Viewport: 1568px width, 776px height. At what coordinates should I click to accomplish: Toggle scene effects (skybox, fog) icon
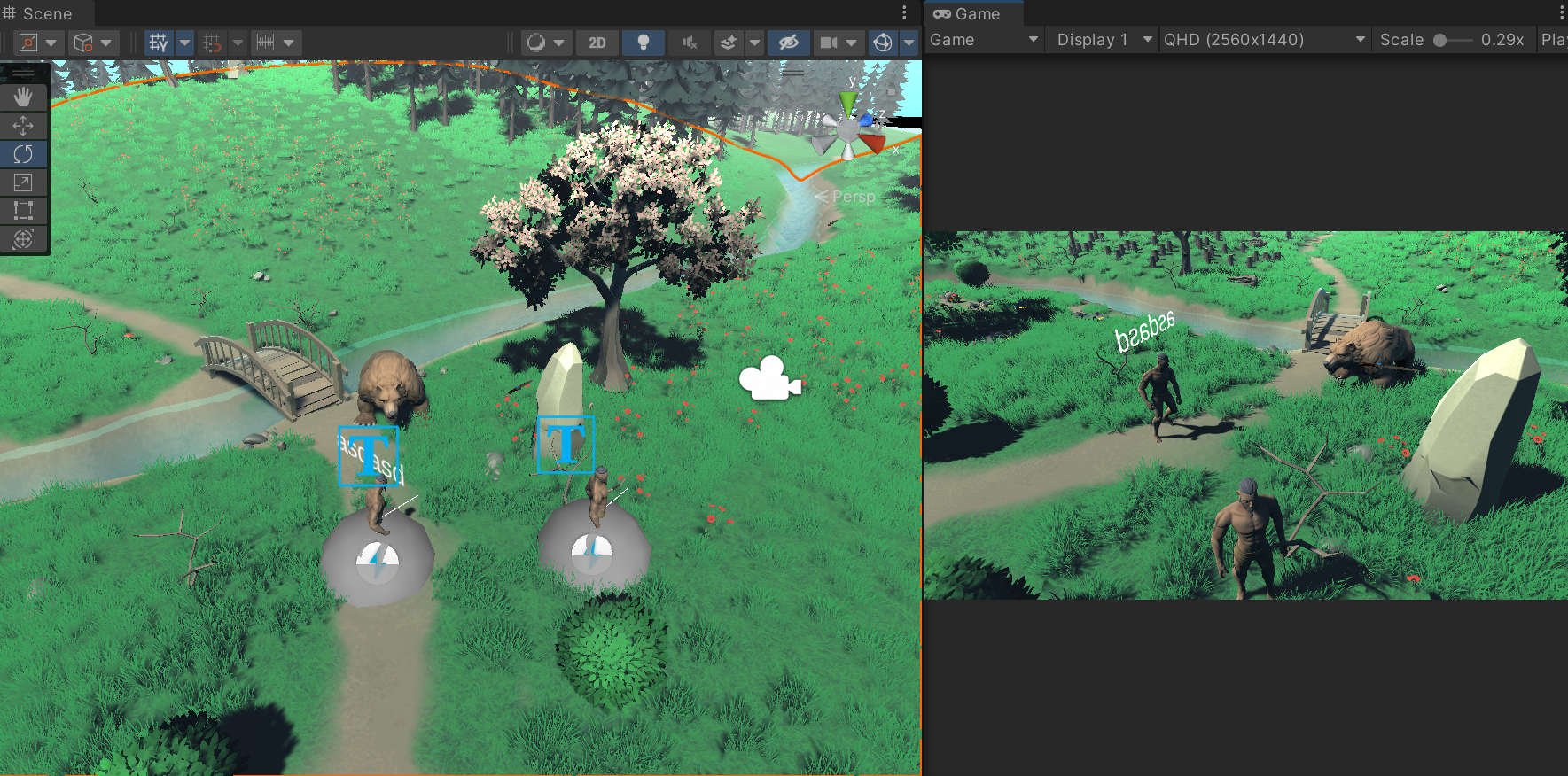[728, 43]
